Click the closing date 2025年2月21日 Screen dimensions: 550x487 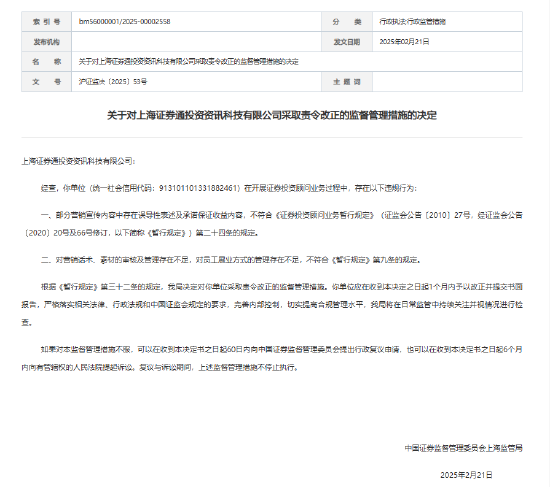click(466, 475)
